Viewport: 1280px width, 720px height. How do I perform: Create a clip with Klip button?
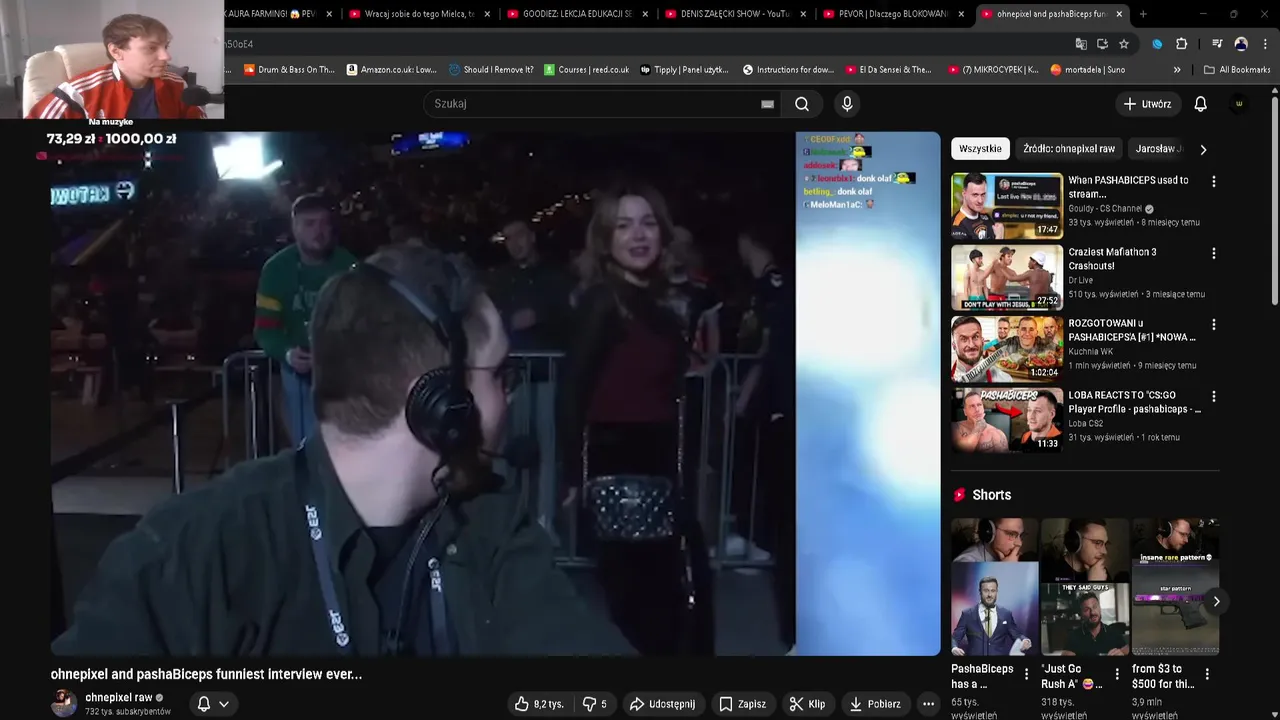pyautogui.click(x=807, y=704)
